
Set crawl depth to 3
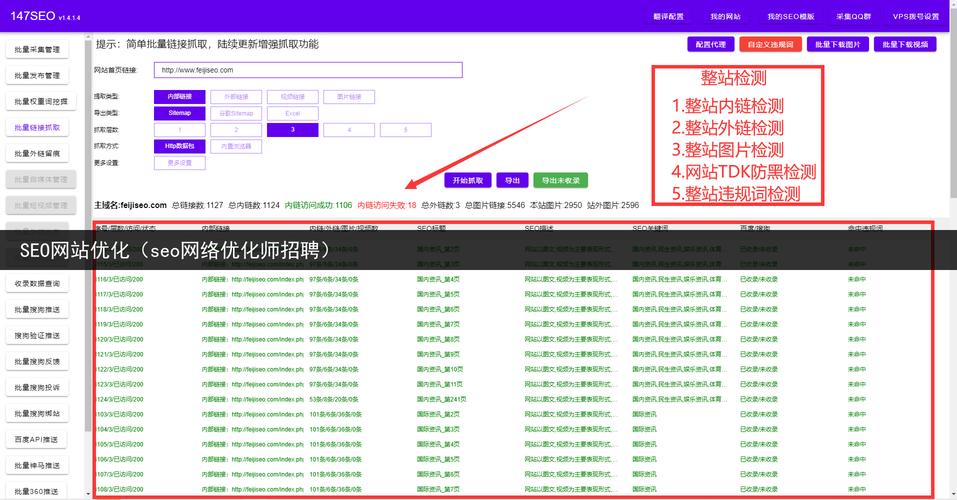(x=292, y=129)
